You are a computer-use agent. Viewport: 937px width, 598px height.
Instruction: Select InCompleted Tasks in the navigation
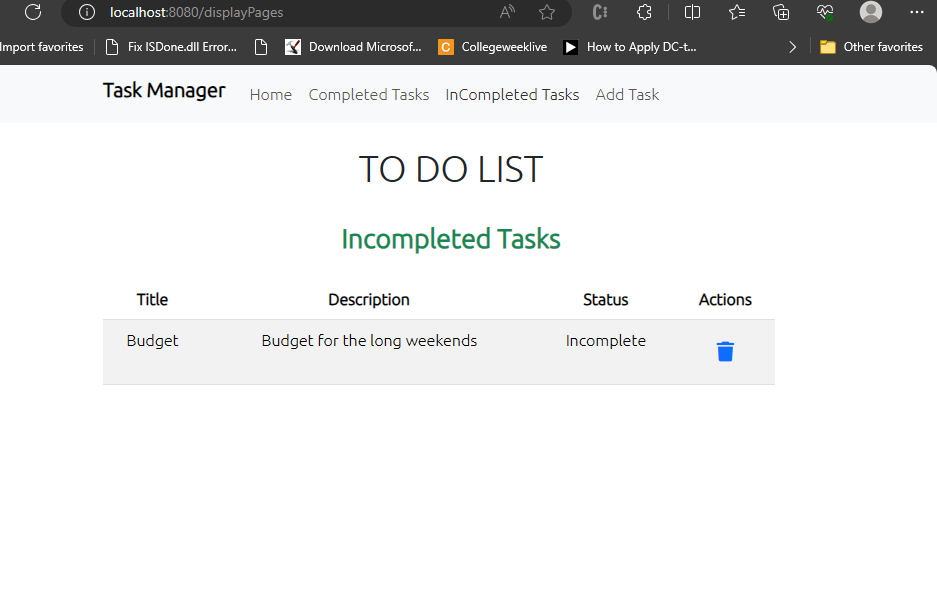(511, 94)
